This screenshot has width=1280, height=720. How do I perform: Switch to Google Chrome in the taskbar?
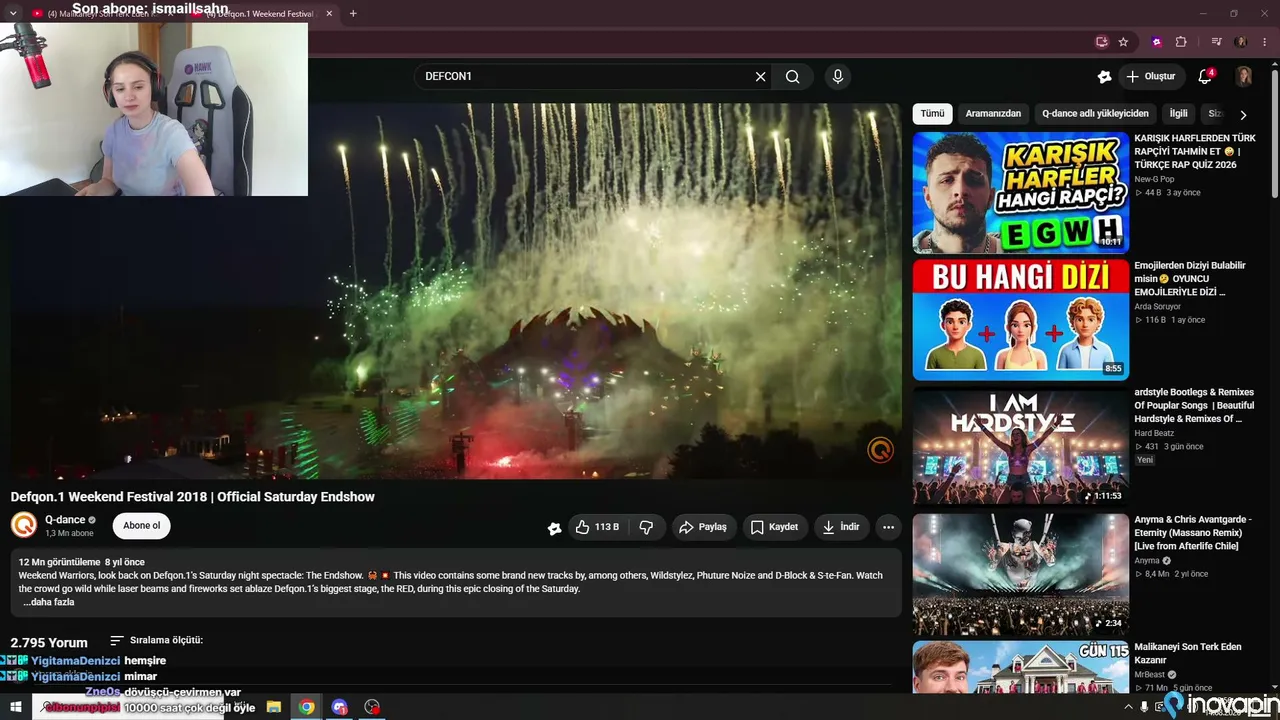pyautogui.click(x=306, y=707)
